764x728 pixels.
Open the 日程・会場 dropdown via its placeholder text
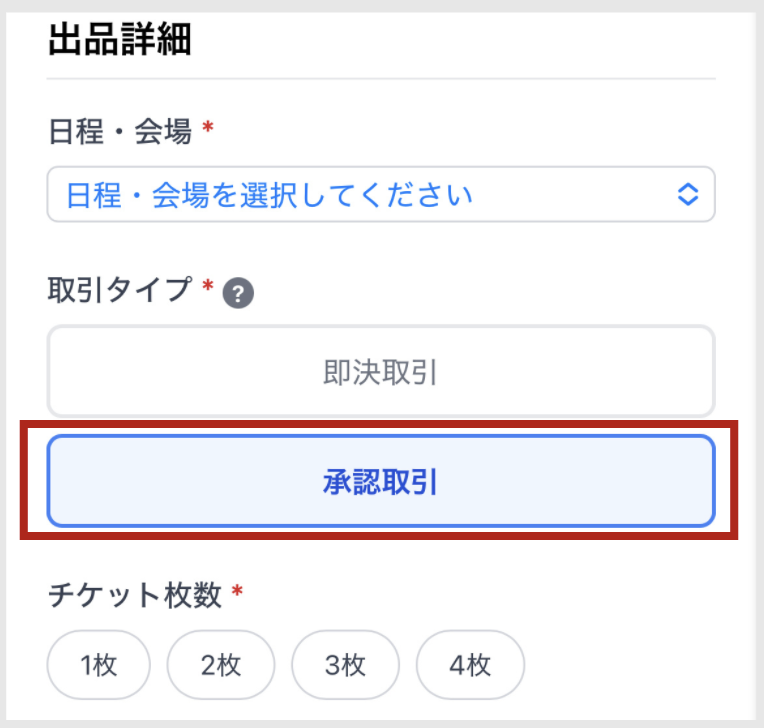point(269,194)
